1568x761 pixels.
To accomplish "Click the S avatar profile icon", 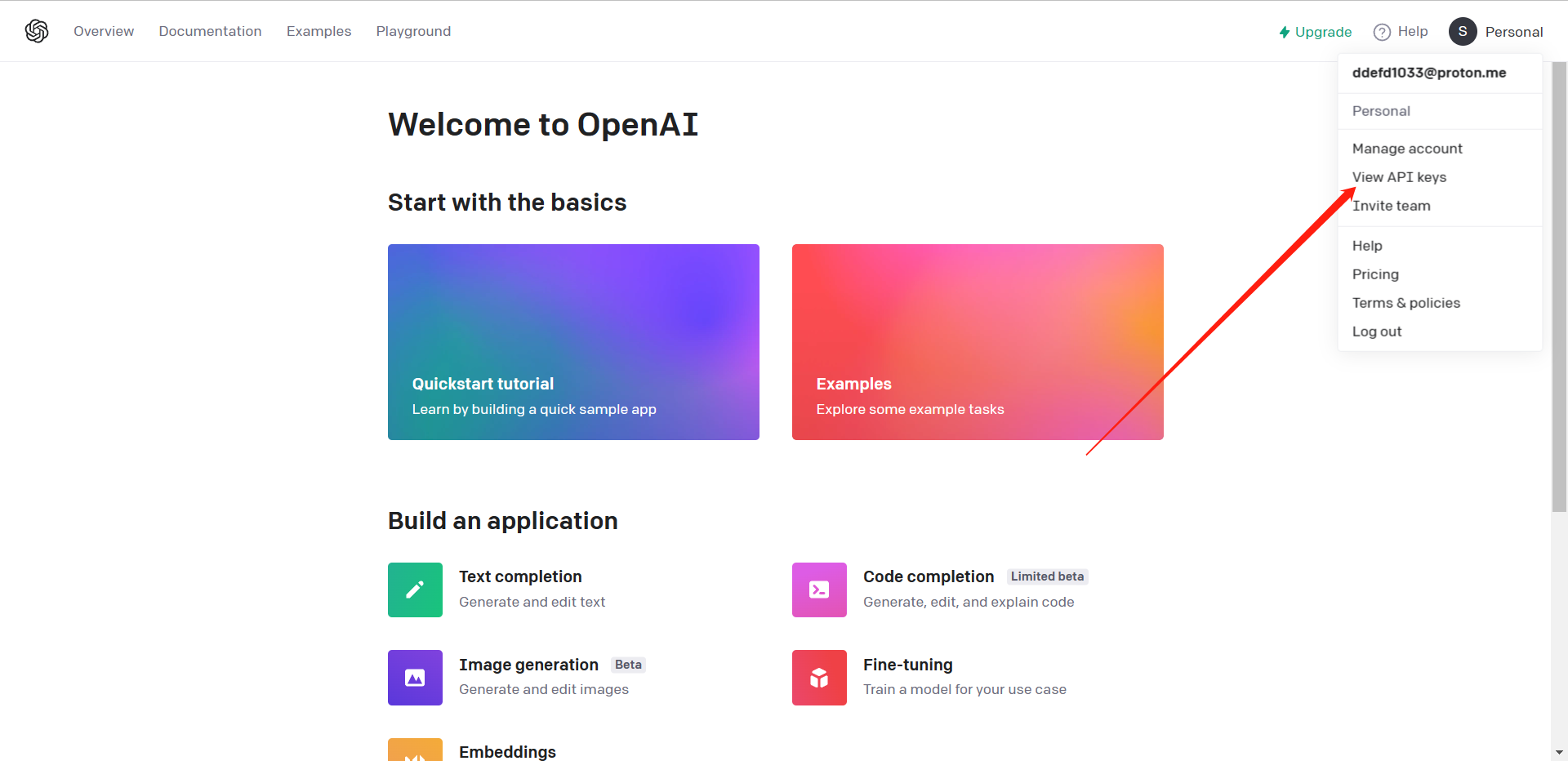I will click(1463, 32).
